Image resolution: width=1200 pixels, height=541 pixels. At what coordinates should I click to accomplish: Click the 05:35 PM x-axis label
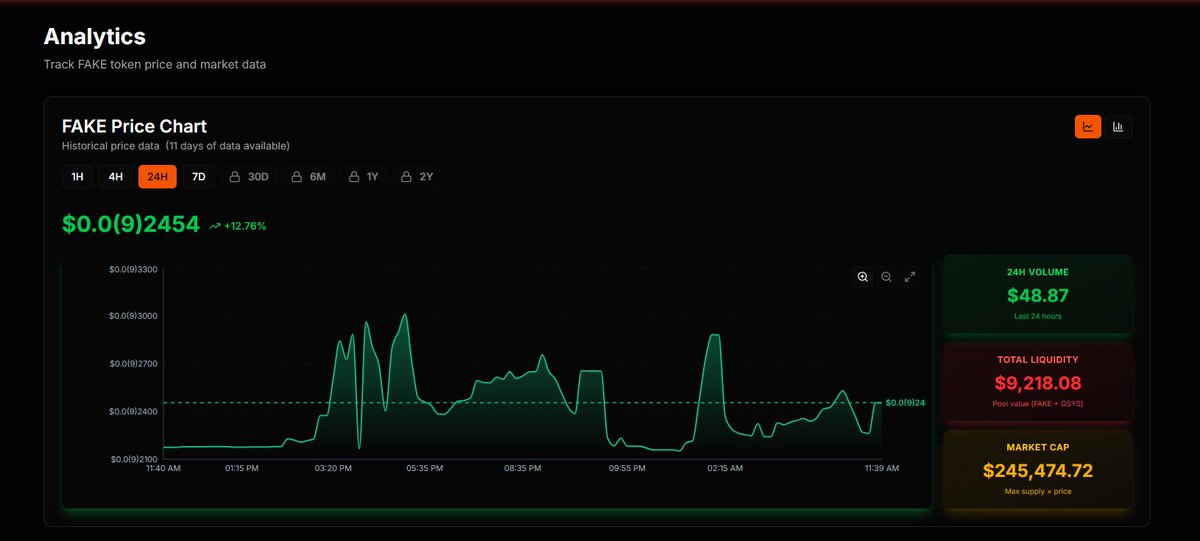click(424, 468)
